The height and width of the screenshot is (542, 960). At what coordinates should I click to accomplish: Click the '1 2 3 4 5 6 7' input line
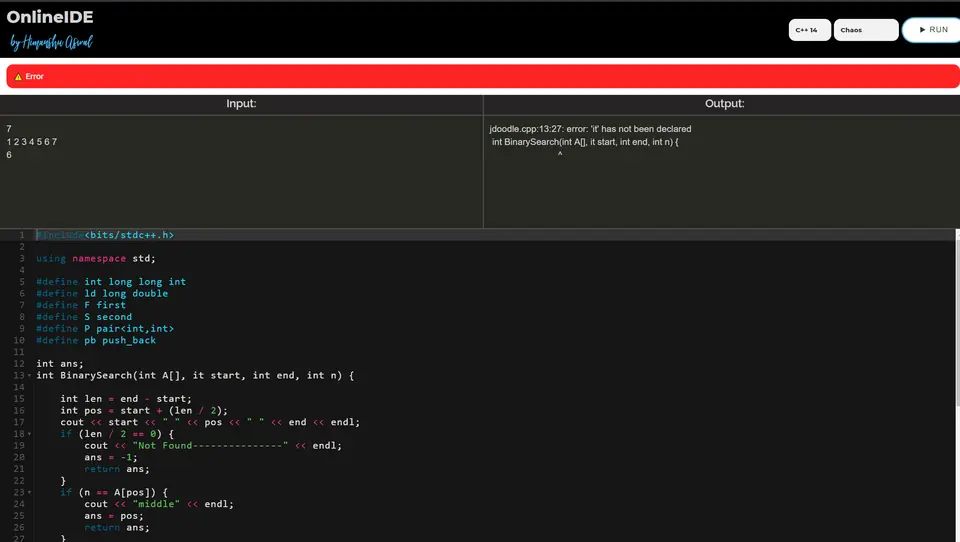pos(32,141)
